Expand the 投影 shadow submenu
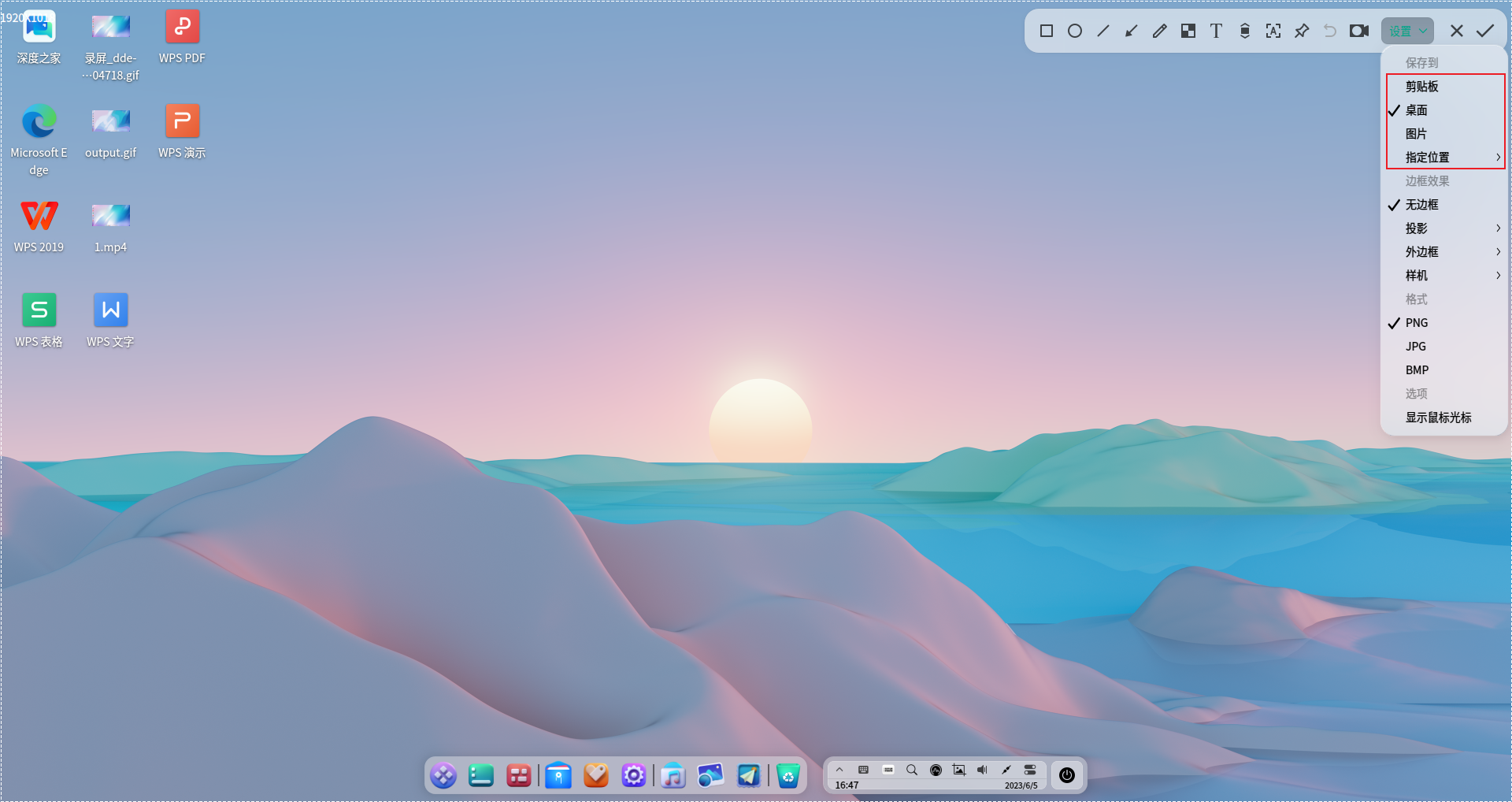Screen dimensions: 1512x802 pos(1445,228)
